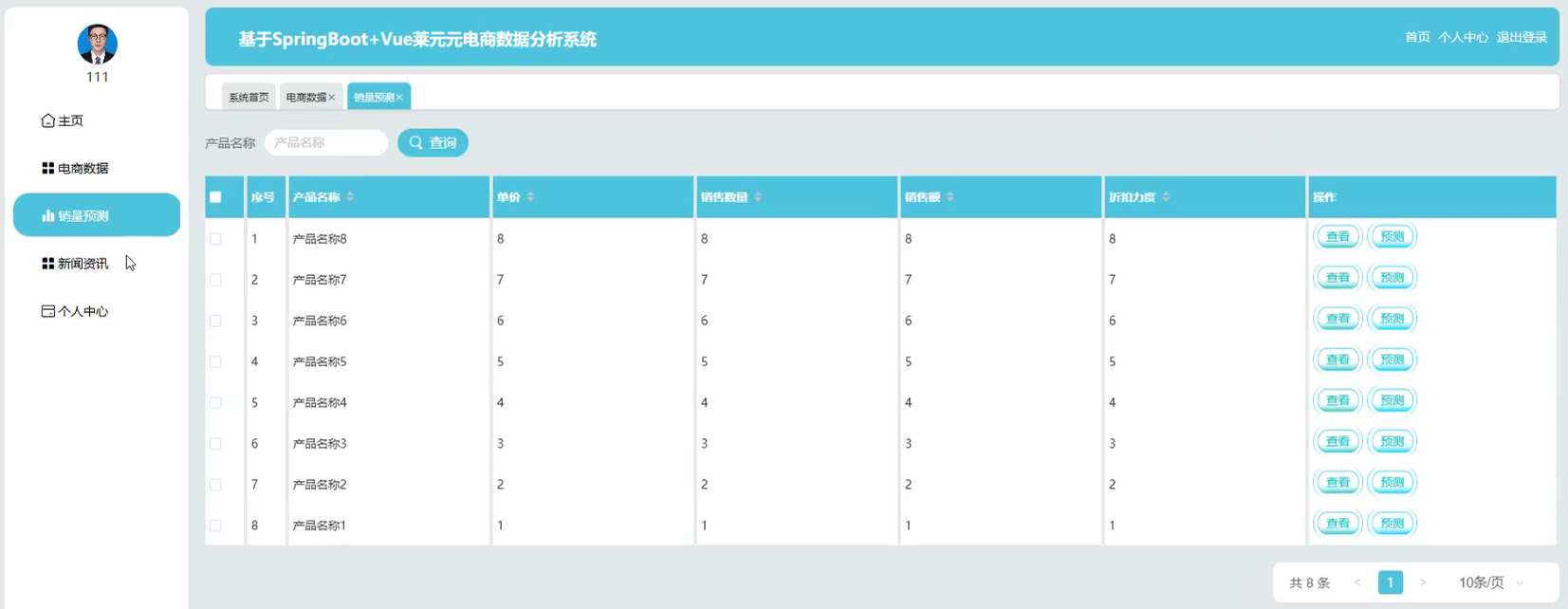Check the row checkbox for 产品名称3

215,443
